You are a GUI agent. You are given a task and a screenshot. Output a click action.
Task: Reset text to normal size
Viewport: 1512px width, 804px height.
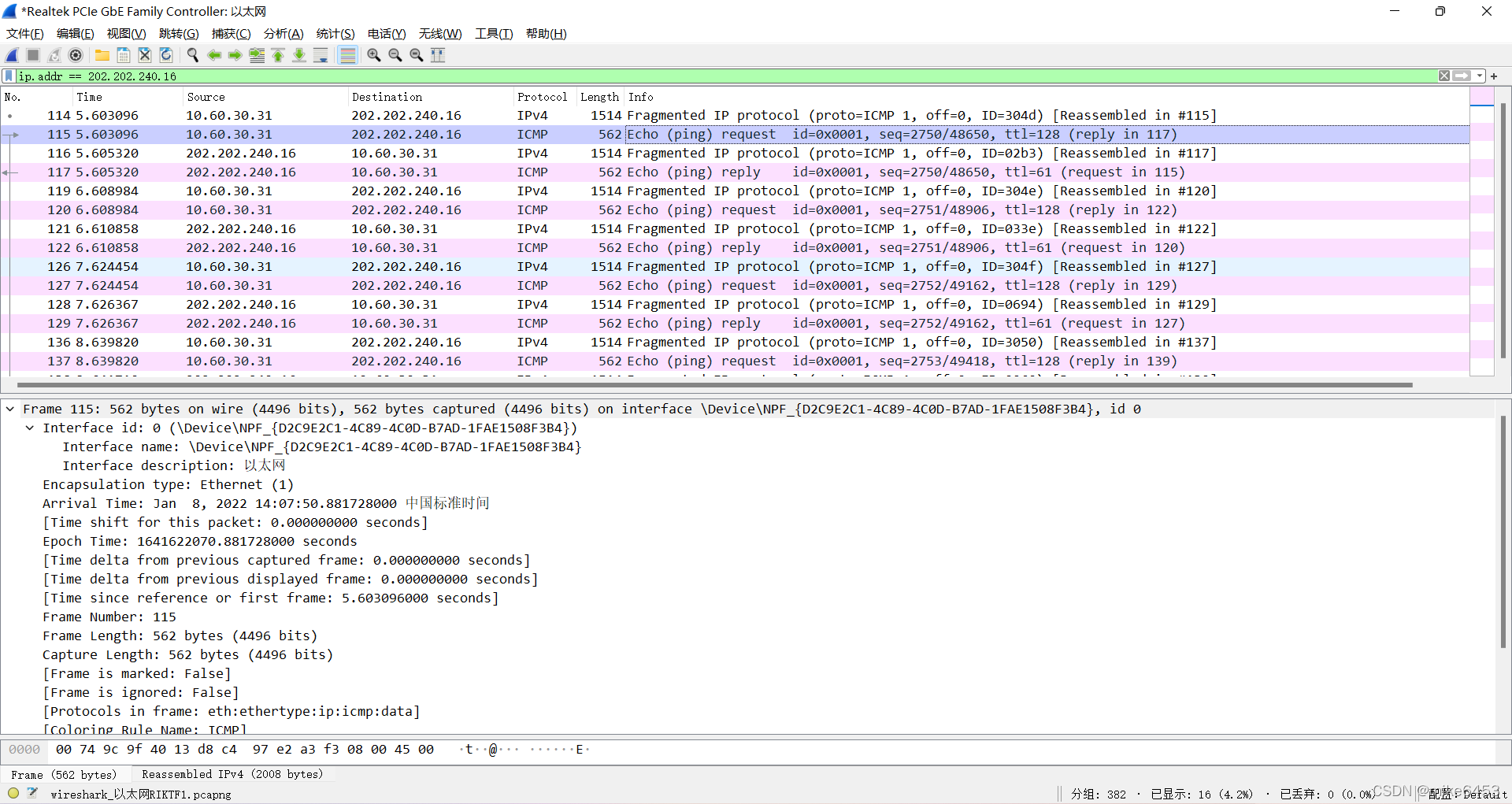(417, 55)
